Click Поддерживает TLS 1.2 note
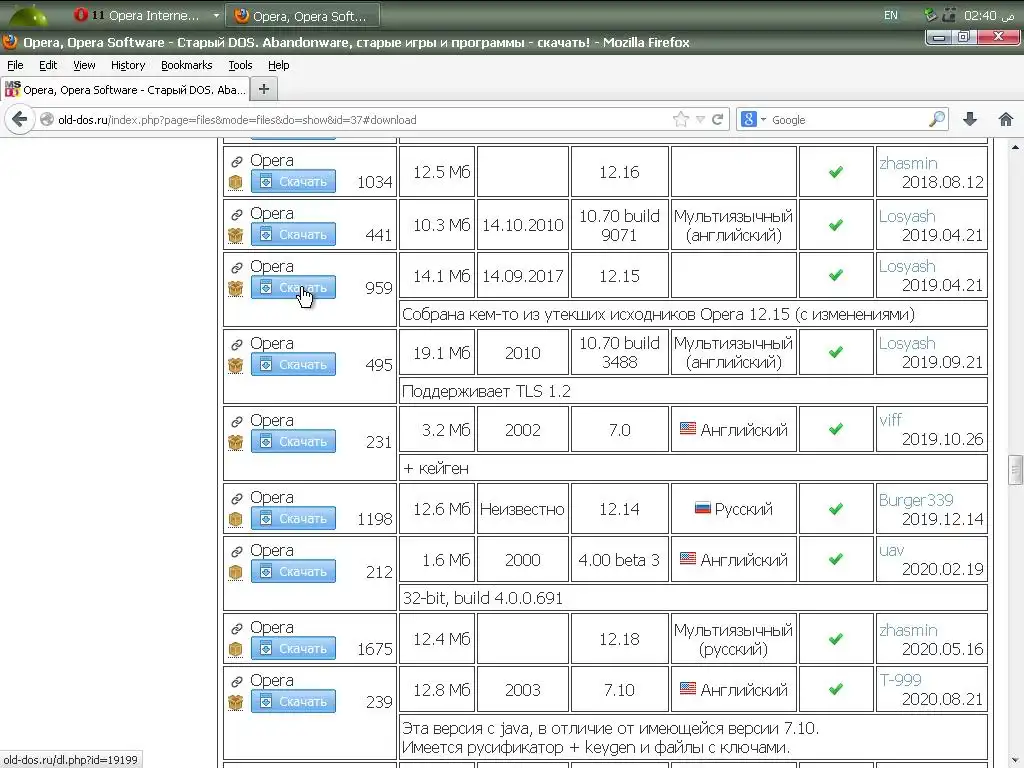Viewport: 1024px width, 768px height. point(486,391)
